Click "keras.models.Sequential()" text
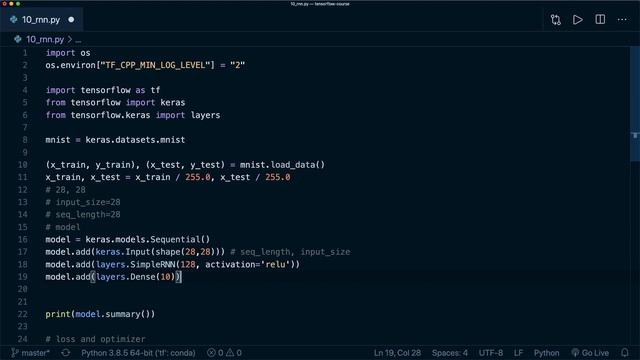Screen dimensions: 640x360 (148, 240)
